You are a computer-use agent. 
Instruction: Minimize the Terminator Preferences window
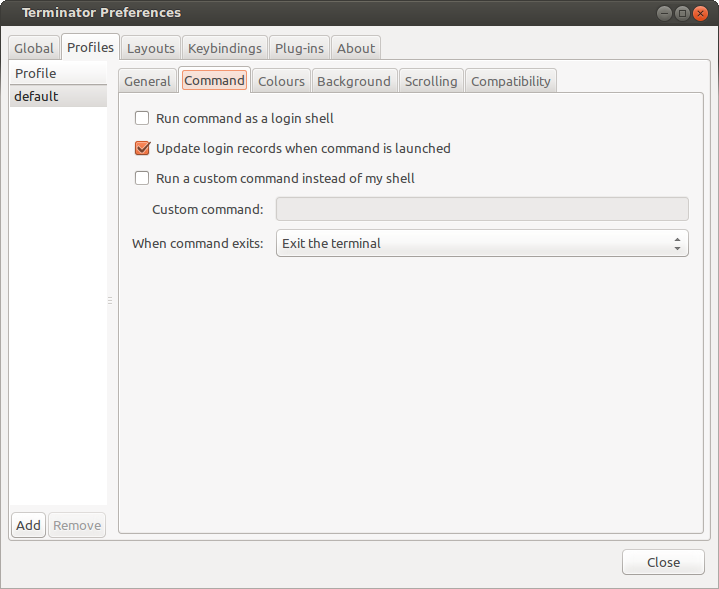(x=664, y=13)
